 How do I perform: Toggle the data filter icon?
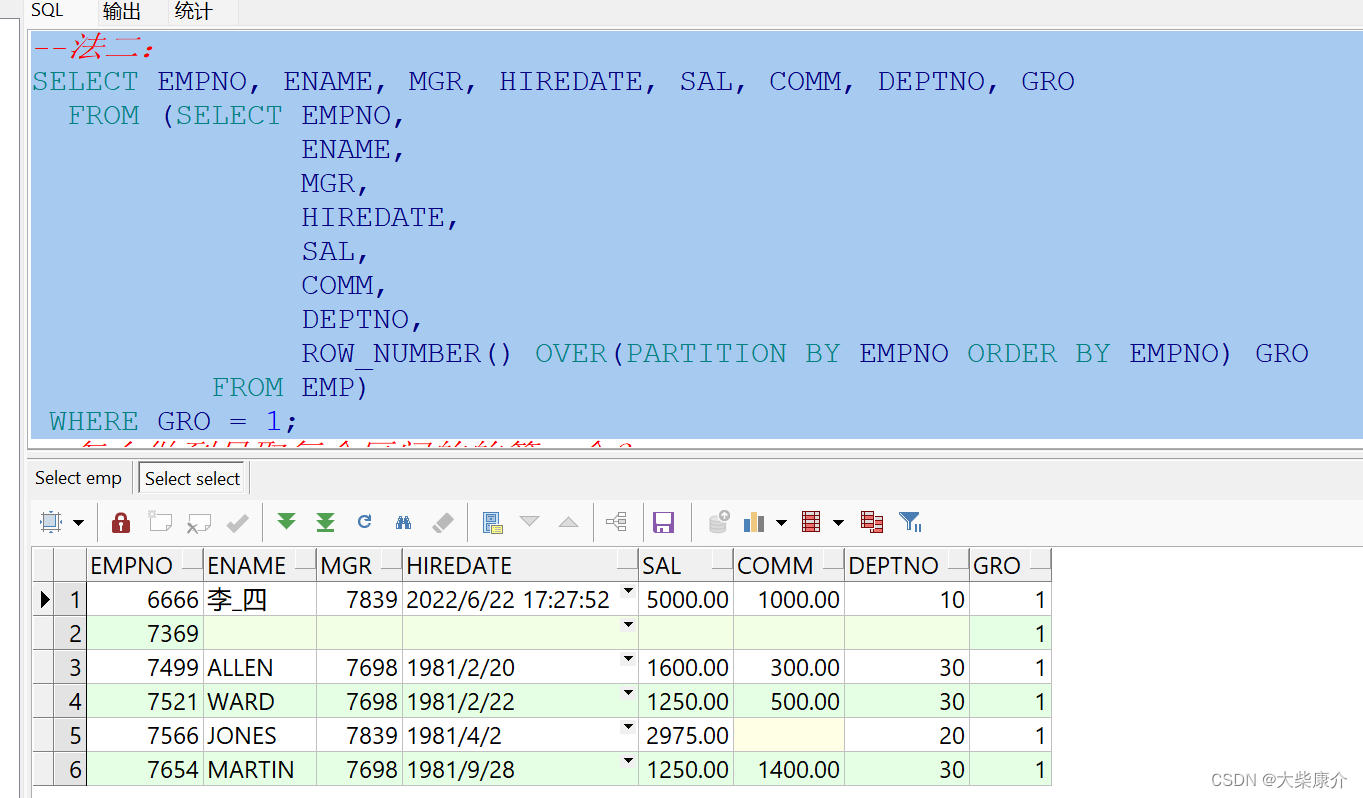909,521
